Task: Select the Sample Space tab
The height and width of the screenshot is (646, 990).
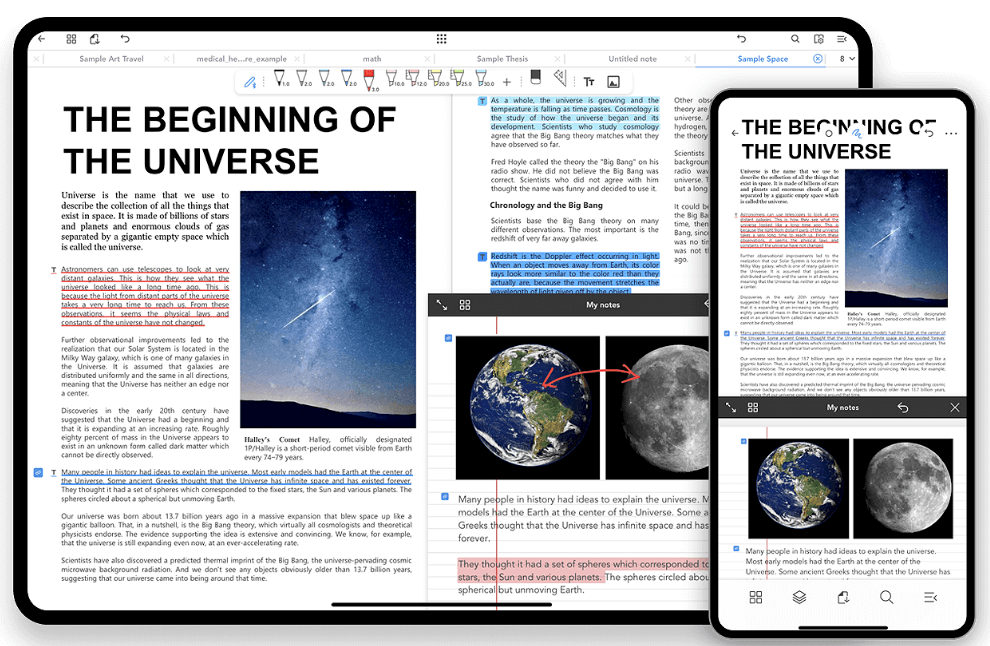Action: (x=763, y=59)
